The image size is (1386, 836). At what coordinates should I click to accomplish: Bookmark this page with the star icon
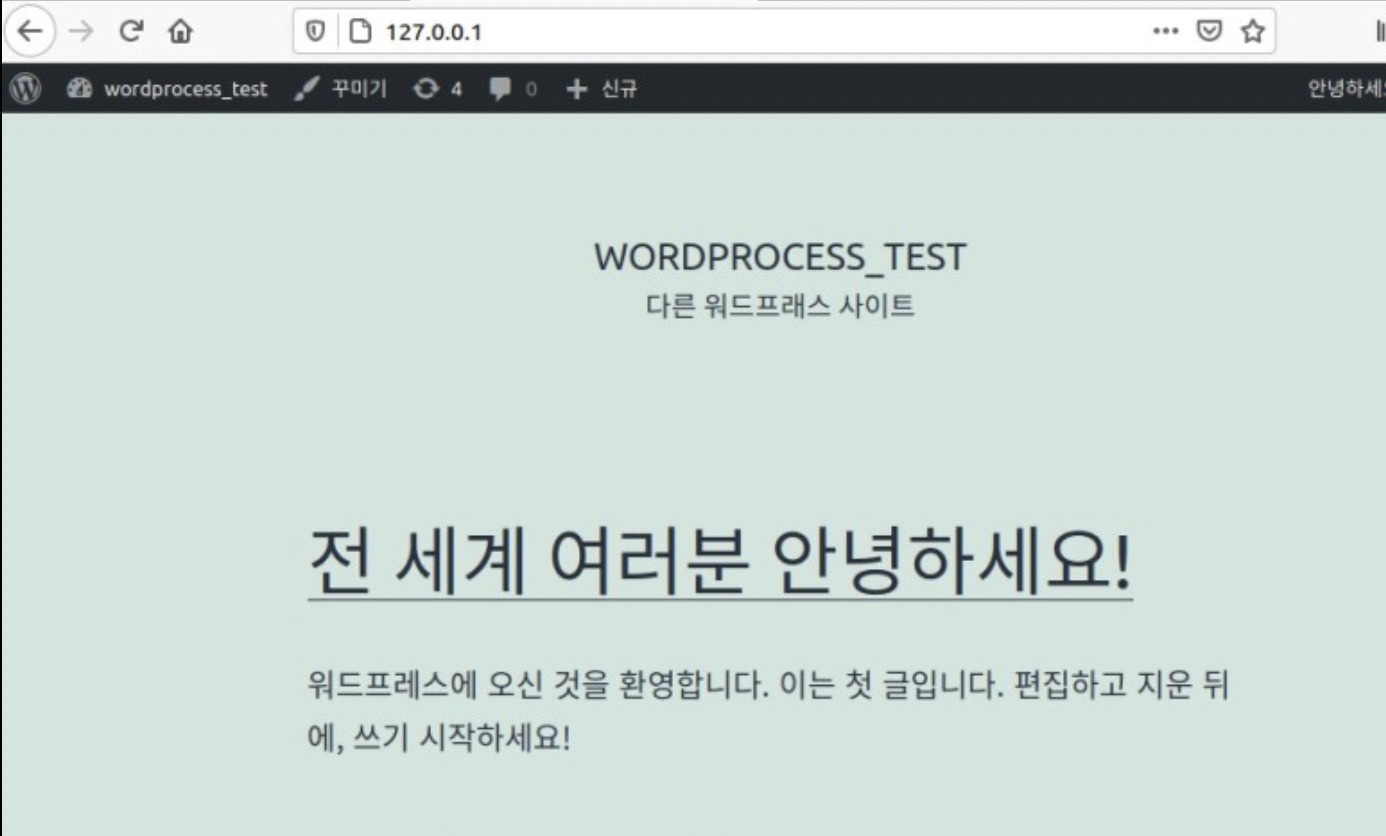(1252, 32)
